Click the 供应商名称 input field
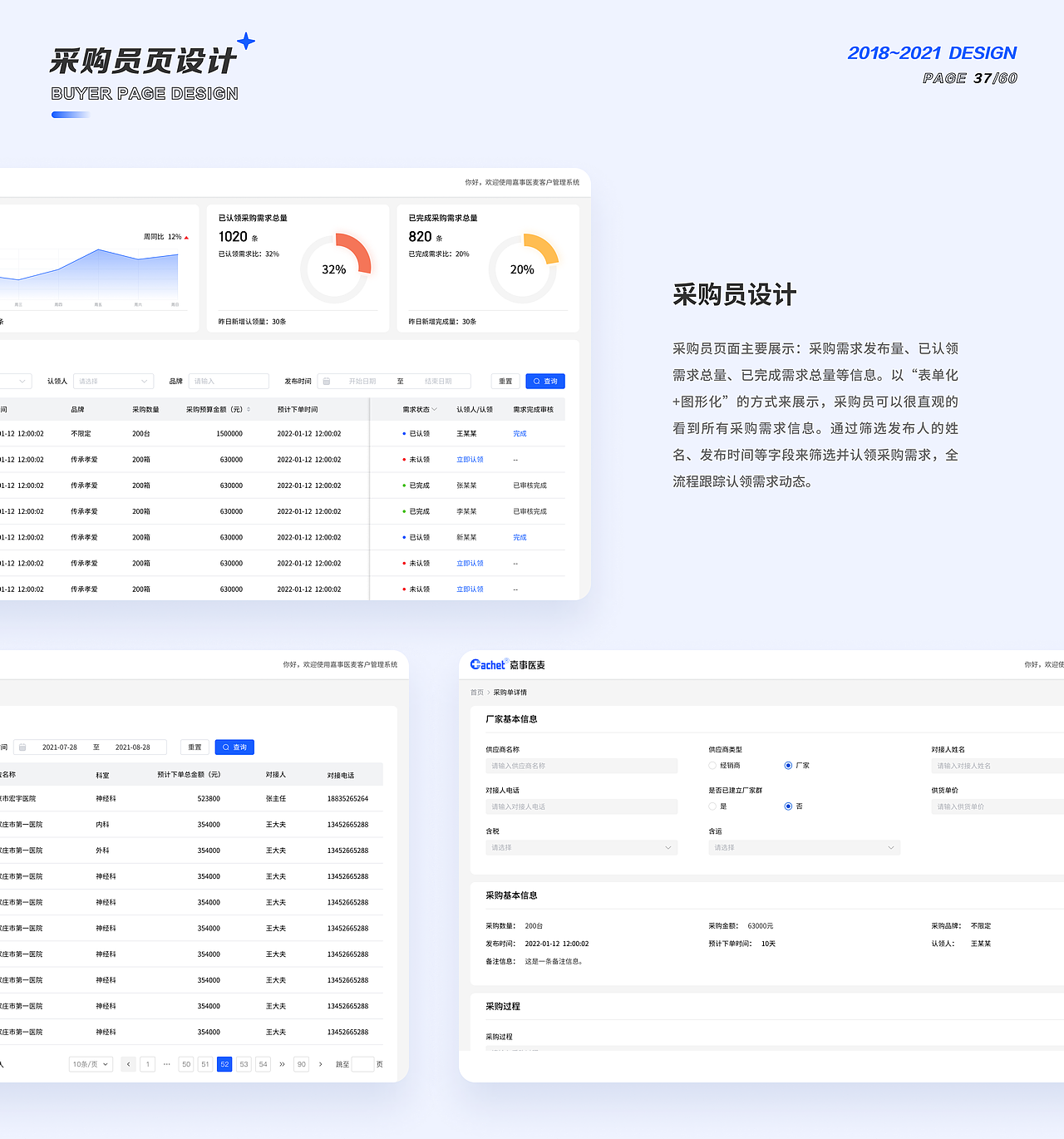1064x1139 pixels. pos(582,766)
